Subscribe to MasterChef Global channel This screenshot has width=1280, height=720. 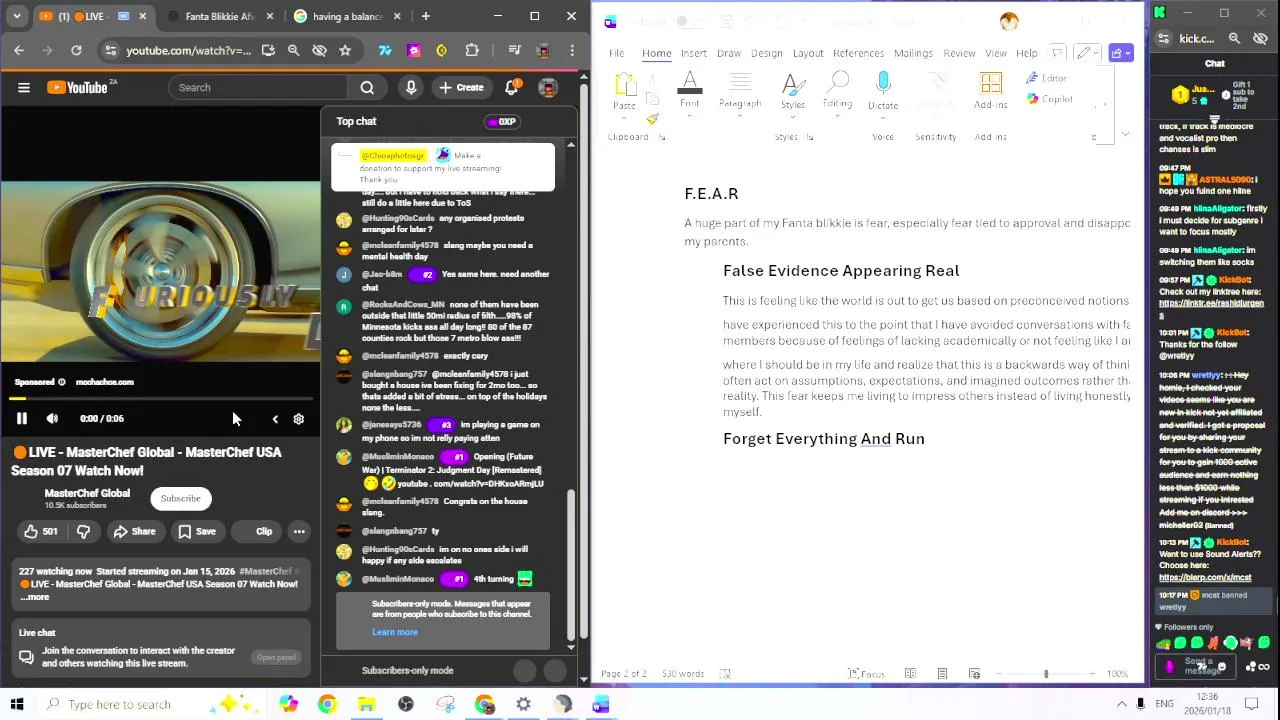coord(181,498)
